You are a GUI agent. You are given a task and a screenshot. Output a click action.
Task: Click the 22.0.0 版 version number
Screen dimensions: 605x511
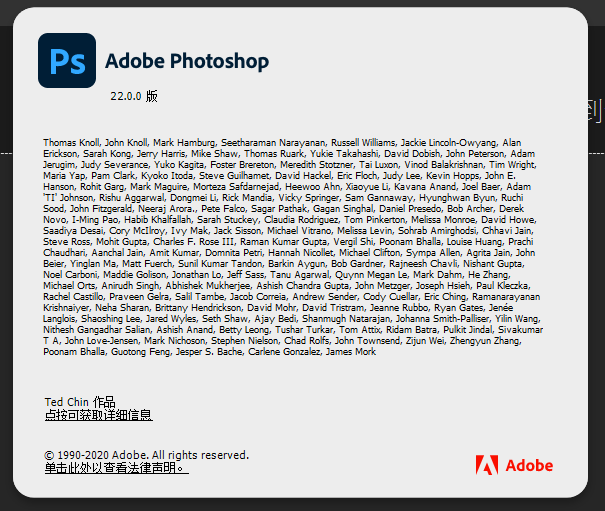point(134,97)
